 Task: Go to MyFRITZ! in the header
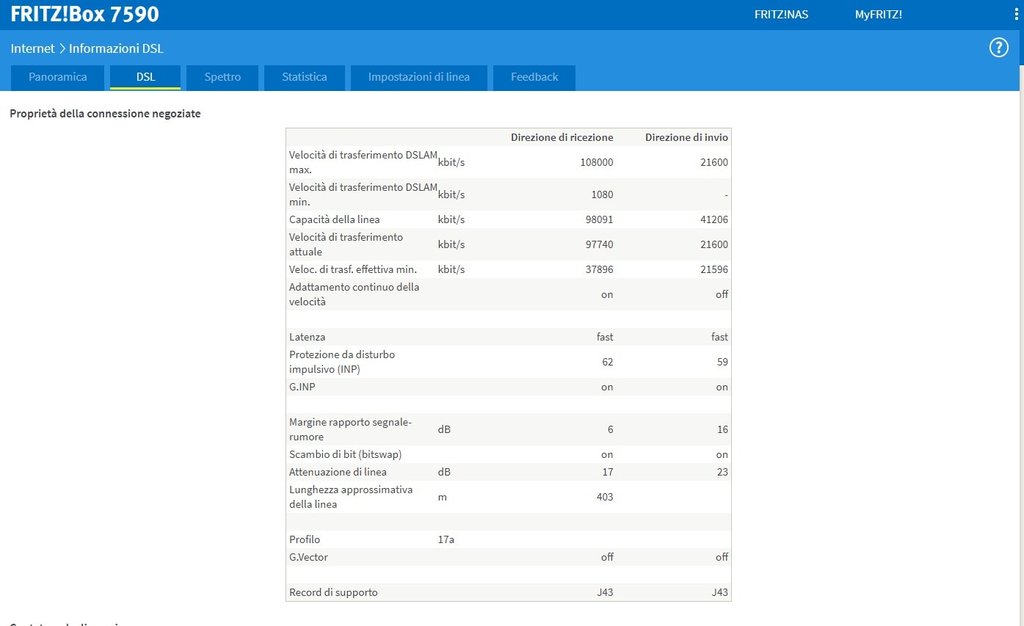coord(878,15)
